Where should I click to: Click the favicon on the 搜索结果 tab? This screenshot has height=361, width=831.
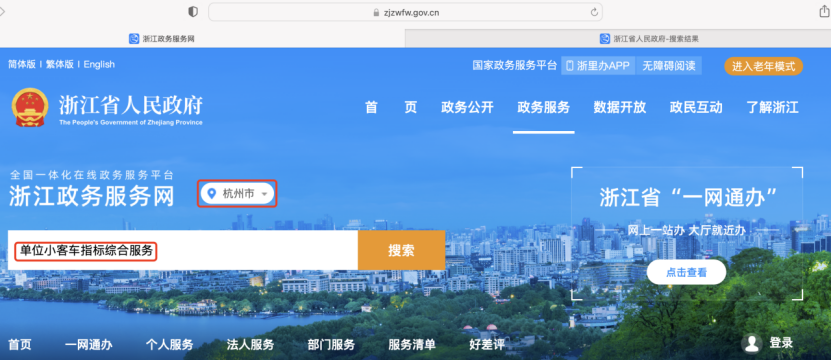pyautogui.click(x=605, y=39)
